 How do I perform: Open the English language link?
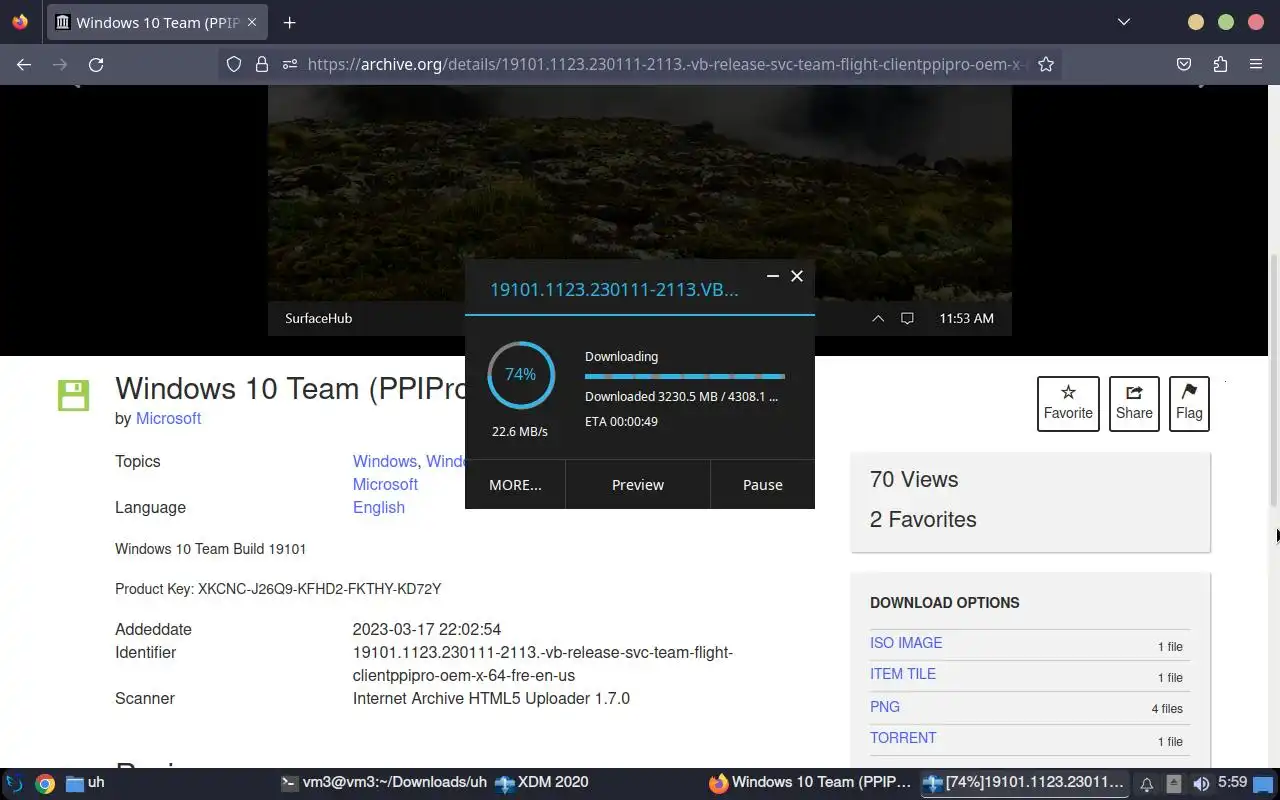379,507
